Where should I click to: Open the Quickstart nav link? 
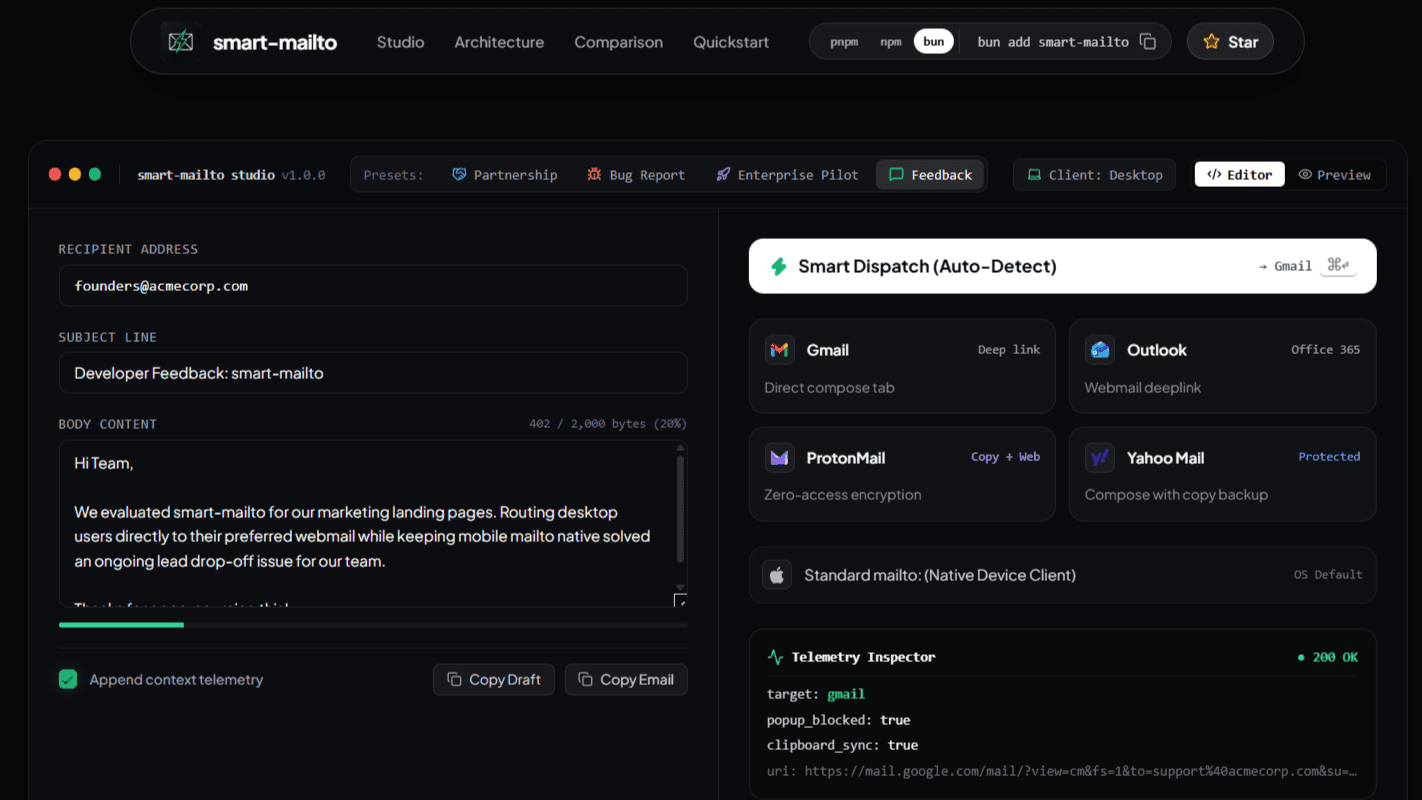tap(731, 42)
